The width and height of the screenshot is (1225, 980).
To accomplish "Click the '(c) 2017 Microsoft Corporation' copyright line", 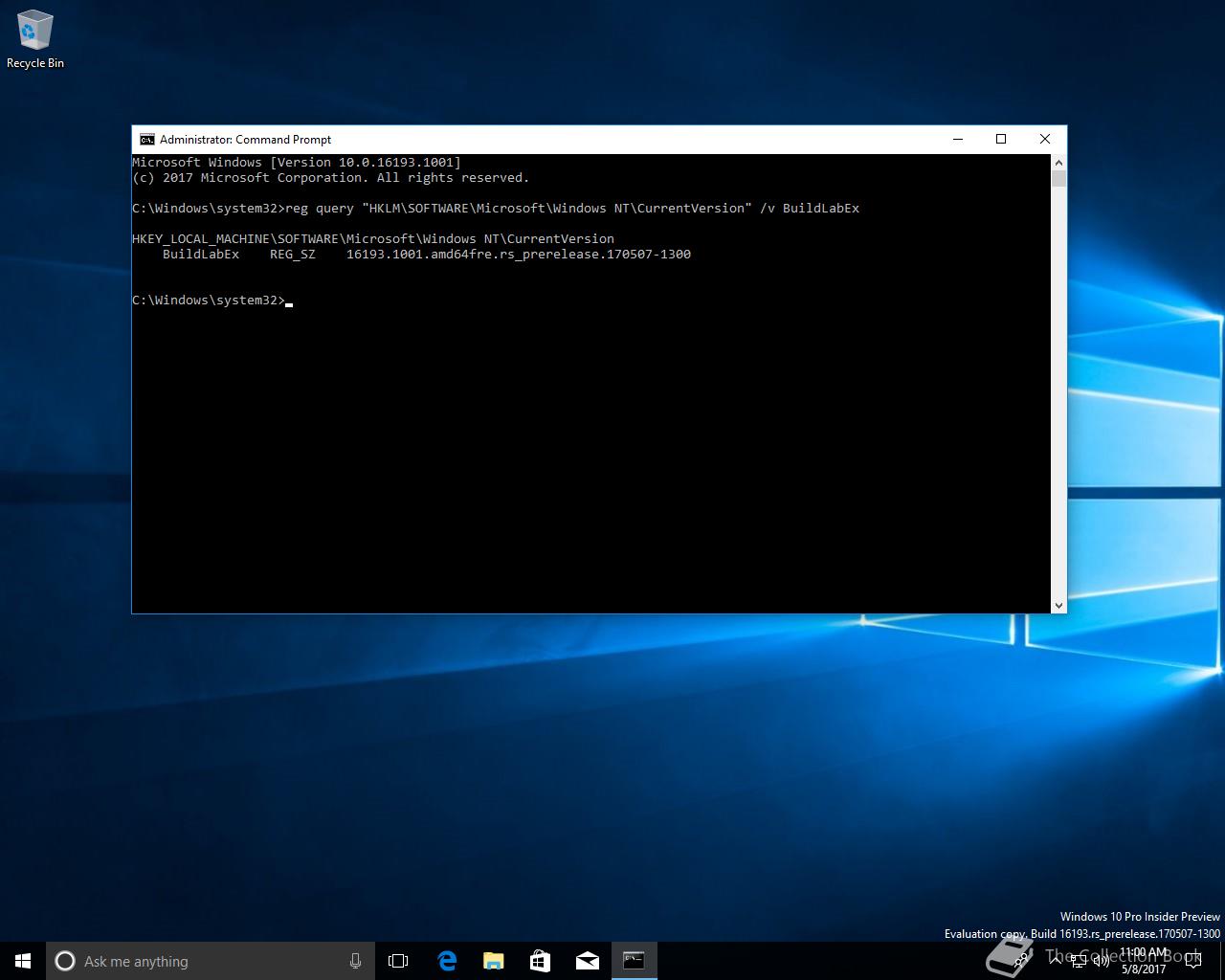I will (330, 178).
